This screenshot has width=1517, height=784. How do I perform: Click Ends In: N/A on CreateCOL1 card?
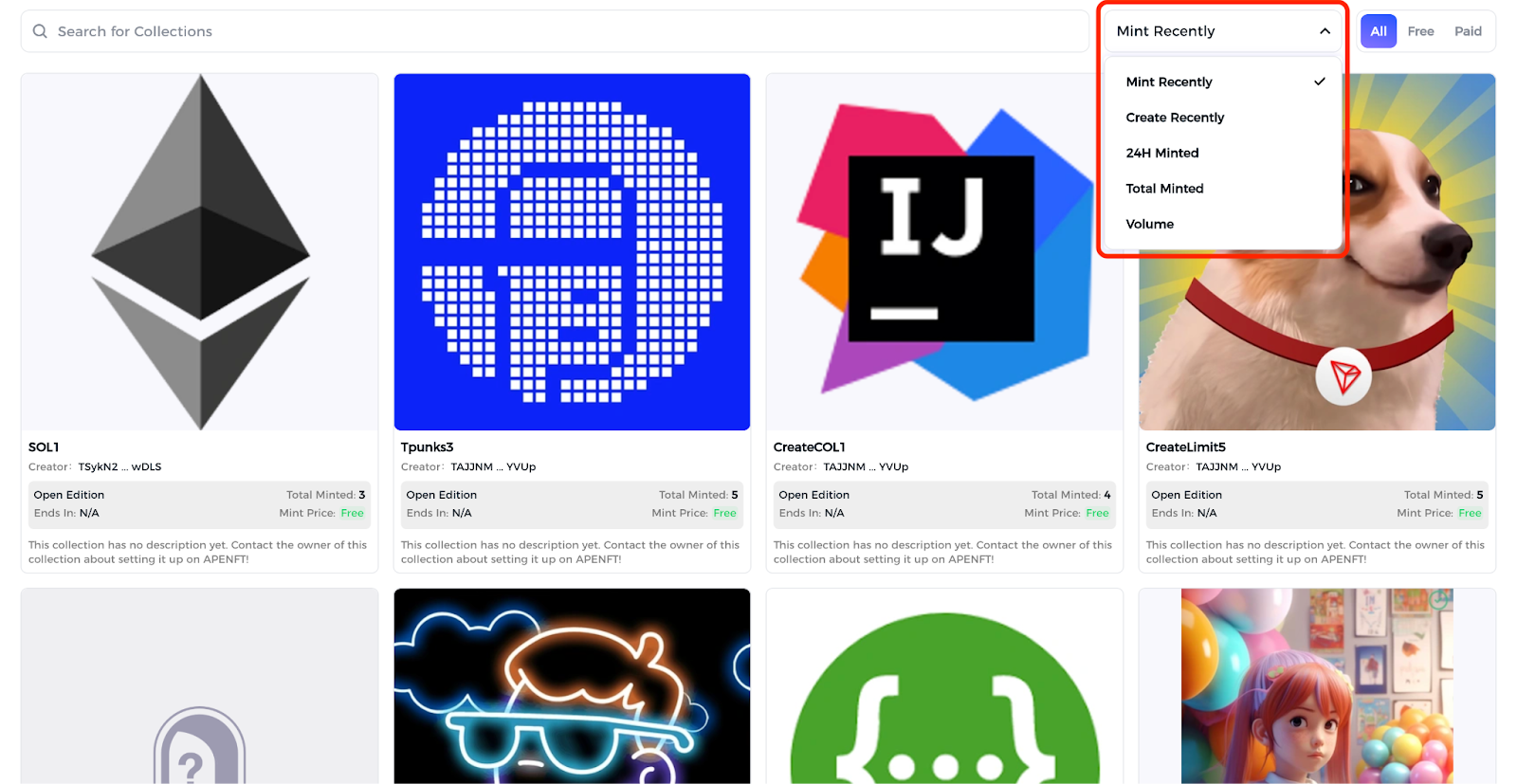812,513
